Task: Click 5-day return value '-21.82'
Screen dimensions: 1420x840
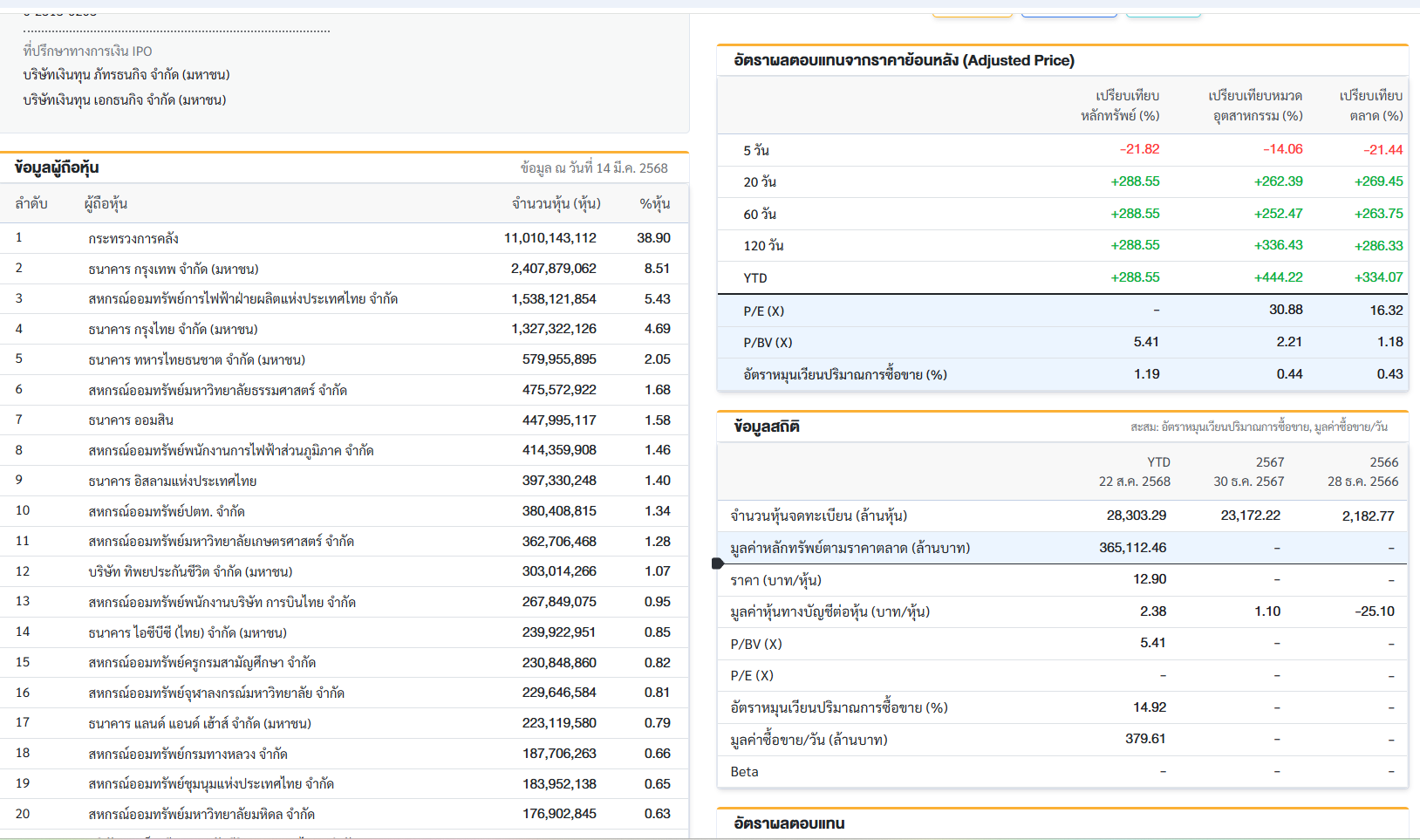Action: coord(1139,149)
